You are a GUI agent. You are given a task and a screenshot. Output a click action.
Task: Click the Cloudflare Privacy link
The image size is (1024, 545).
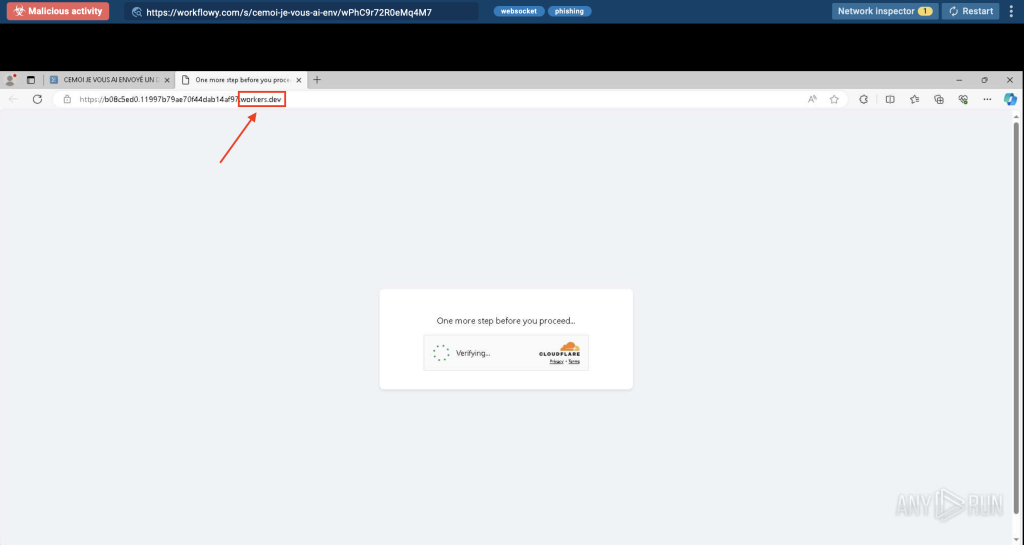[555, 361]
